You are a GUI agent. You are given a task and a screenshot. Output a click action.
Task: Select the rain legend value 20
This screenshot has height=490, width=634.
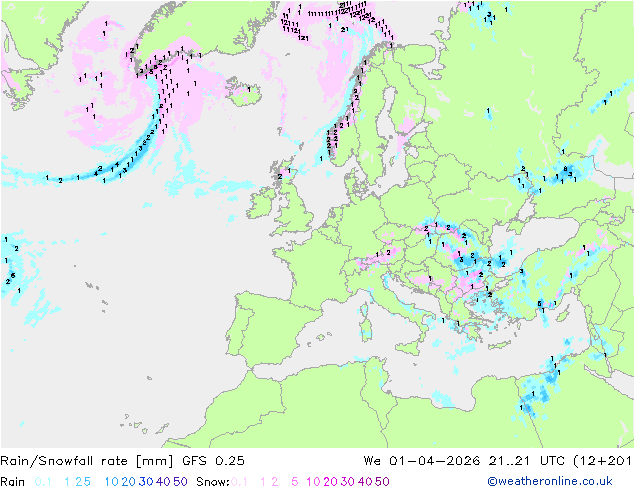coord(129,482)
